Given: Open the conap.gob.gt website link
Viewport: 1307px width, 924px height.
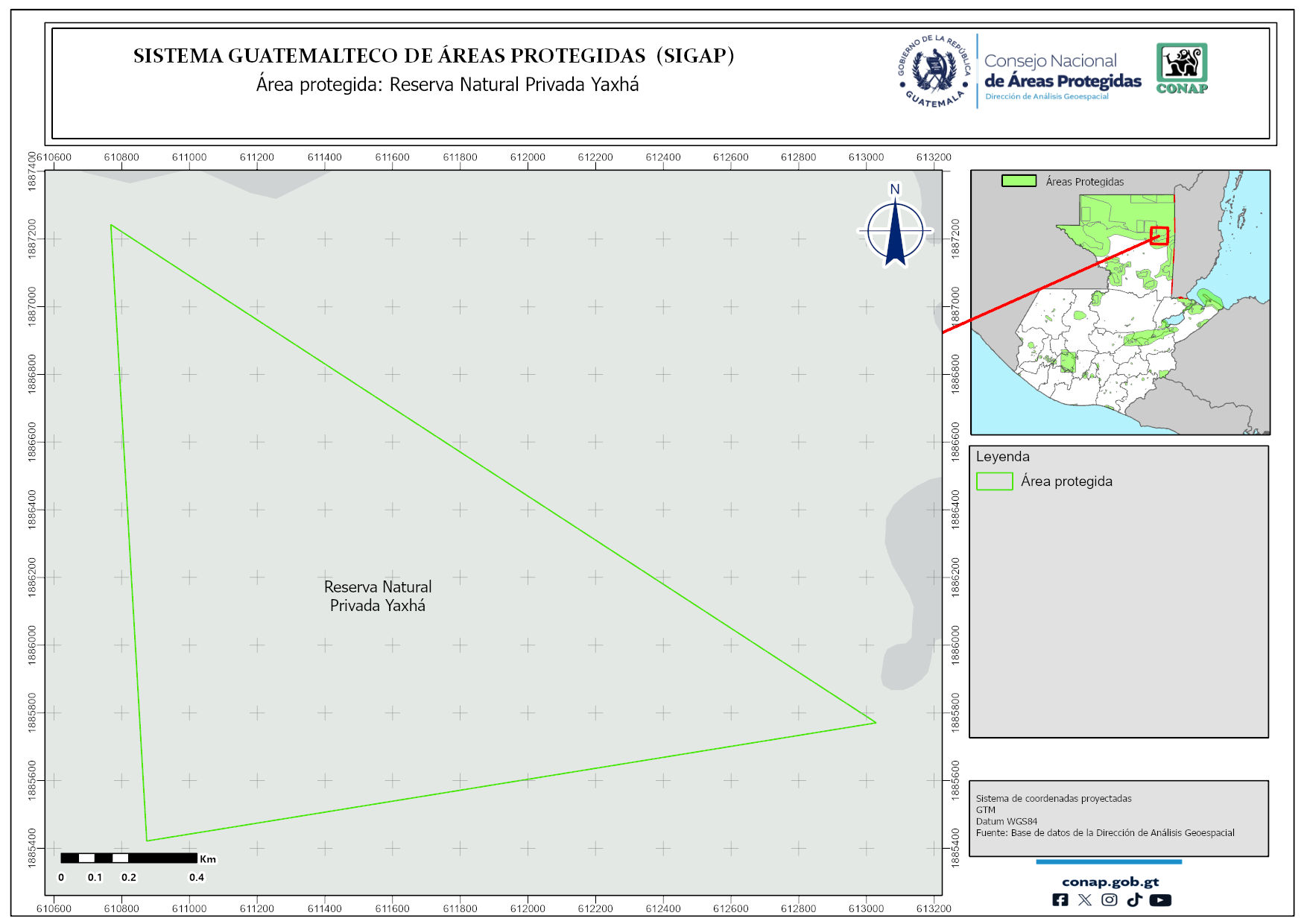Looking at the screenshot, I should tap(1110, 882).
